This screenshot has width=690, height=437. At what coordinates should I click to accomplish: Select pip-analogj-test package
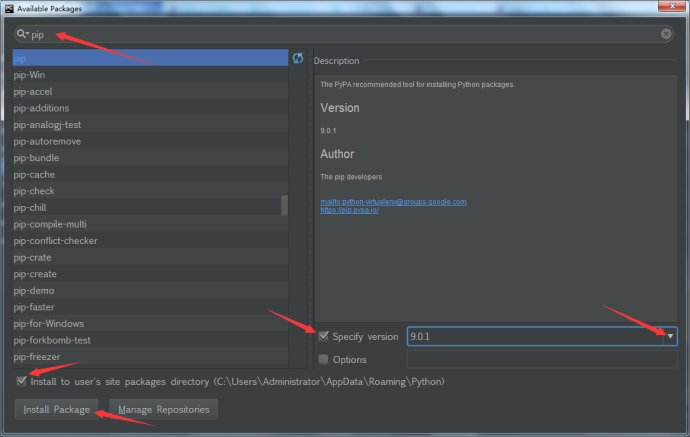tap(150, 125)
